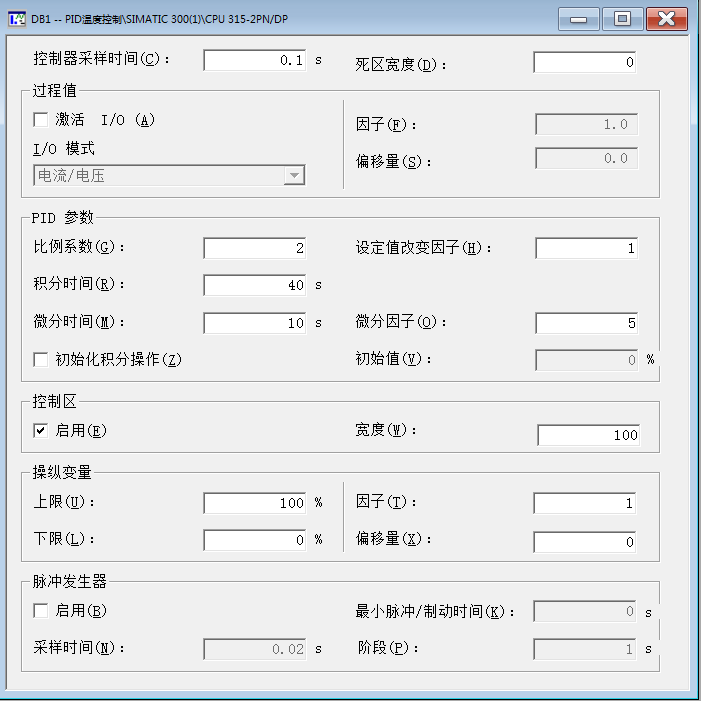Focus the 控制区 宽度 field

click(x=588, y=435)
